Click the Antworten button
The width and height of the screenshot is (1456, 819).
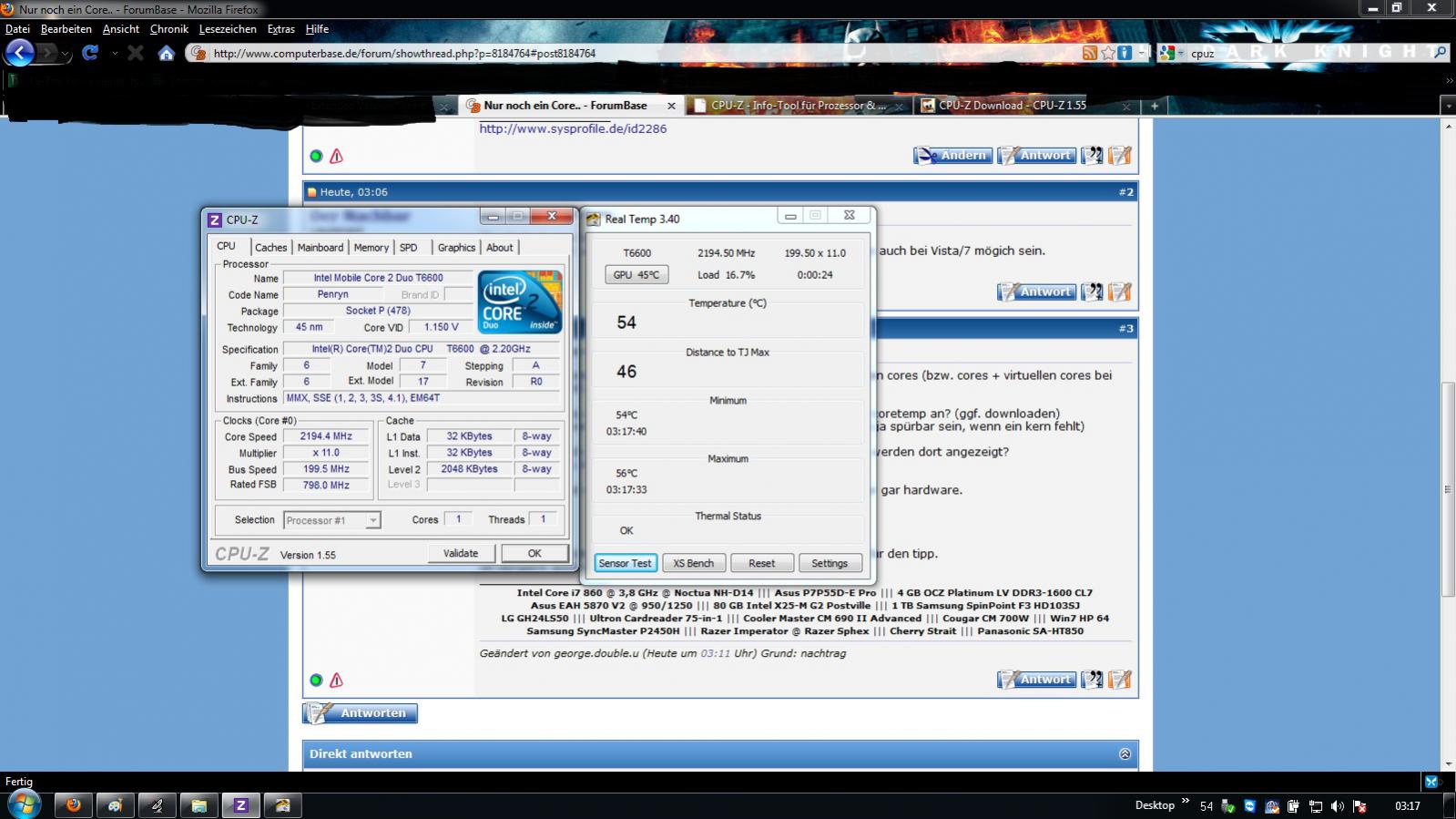pyautogui.click(x=361, y=713)
